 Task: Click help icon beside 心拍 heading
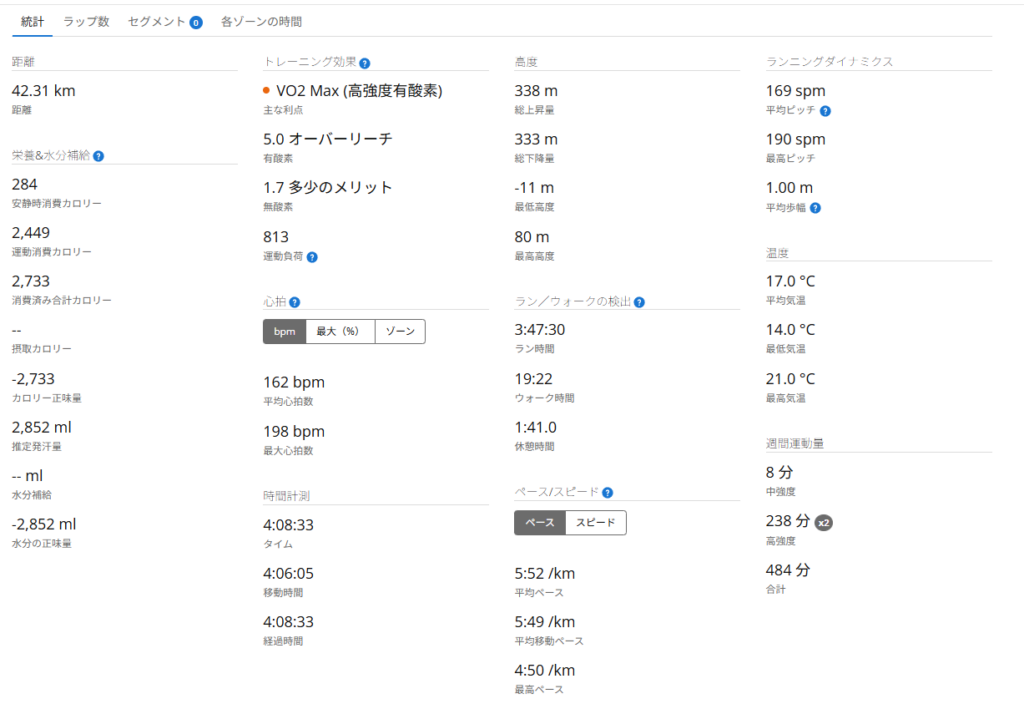point(295,302)
